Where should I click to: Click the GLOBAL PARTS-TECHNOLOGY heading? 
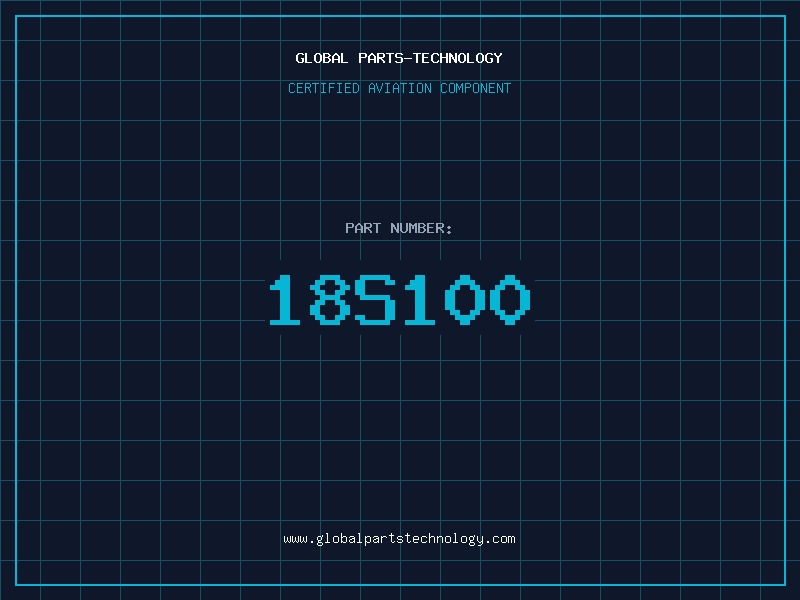[399, 58]
